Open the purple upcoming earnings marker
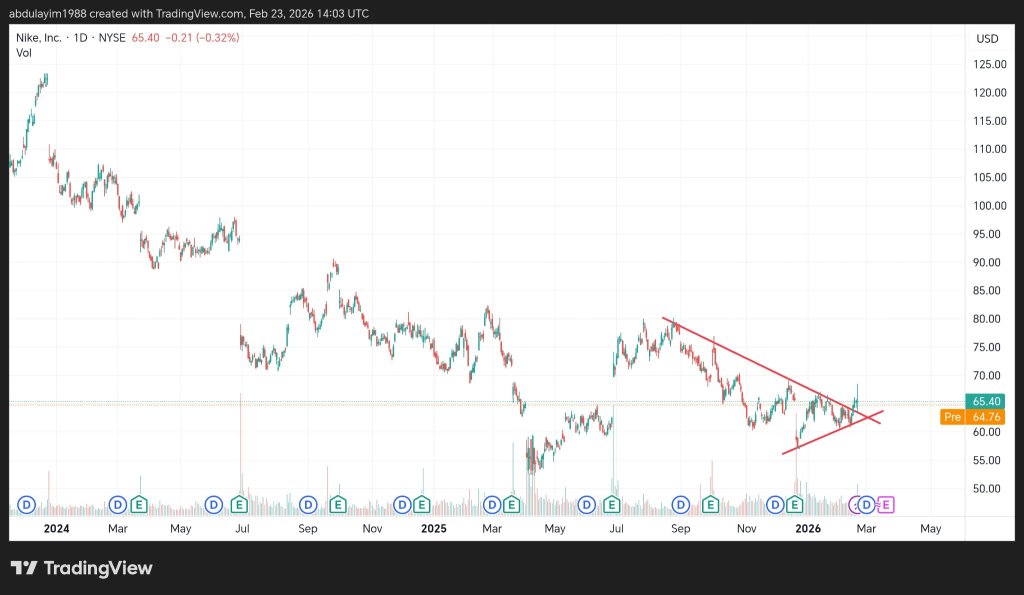 click(886, 505)
